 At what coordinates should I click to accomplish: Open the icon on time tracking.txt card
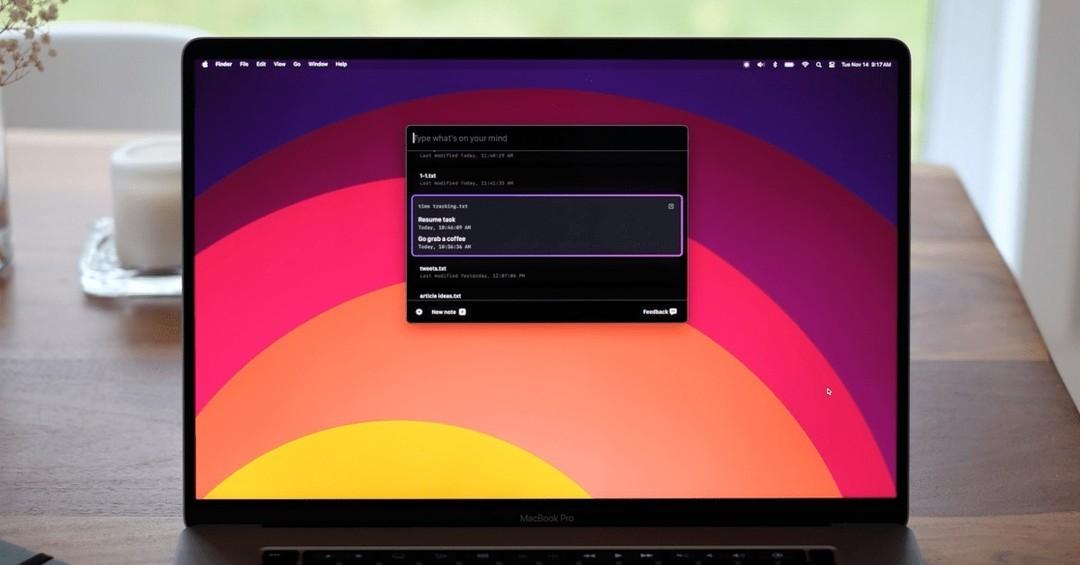point(671,206)
